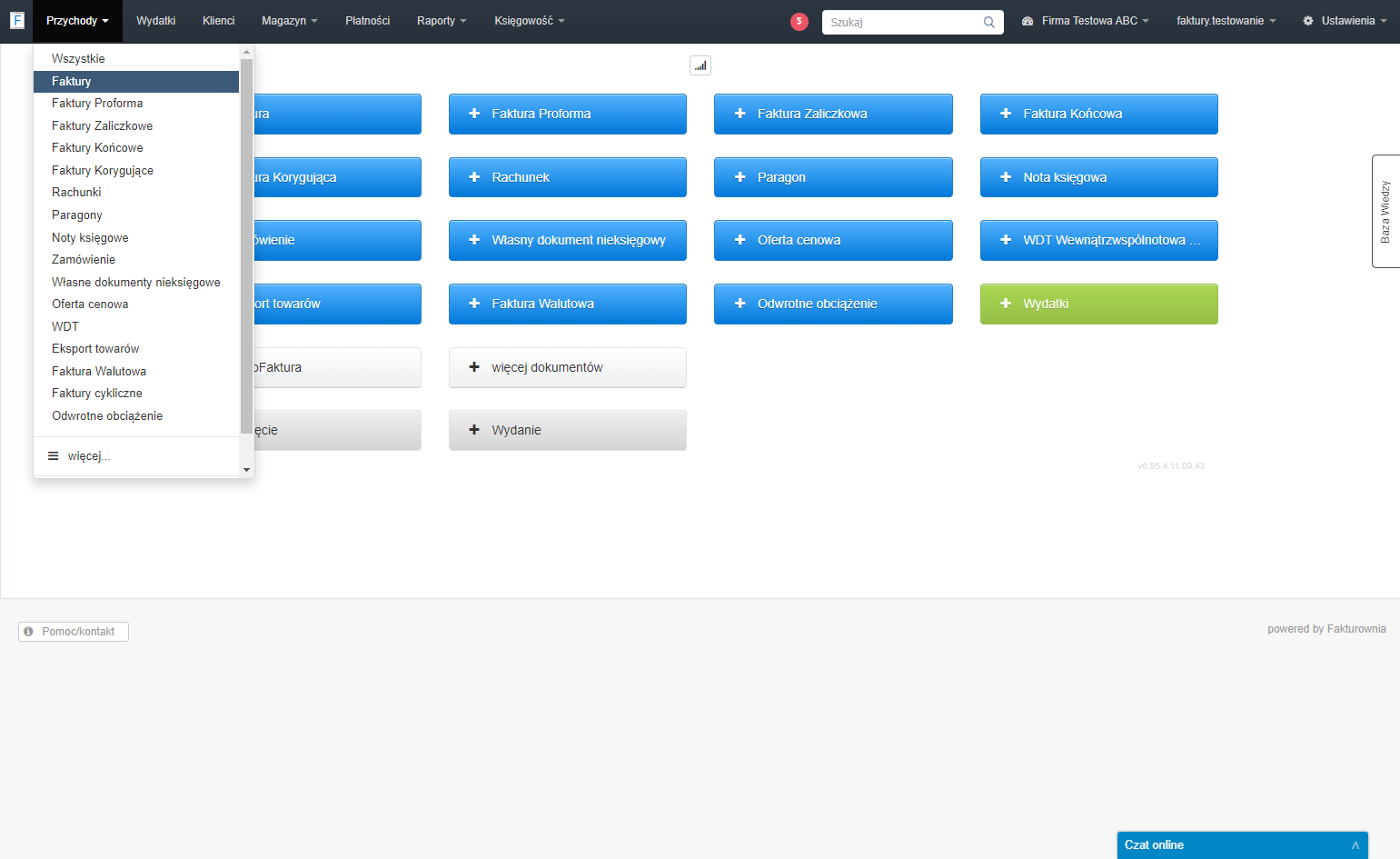
Task: Click the Odwrotne obciążenie button
Action: click(x=833, y=304)
